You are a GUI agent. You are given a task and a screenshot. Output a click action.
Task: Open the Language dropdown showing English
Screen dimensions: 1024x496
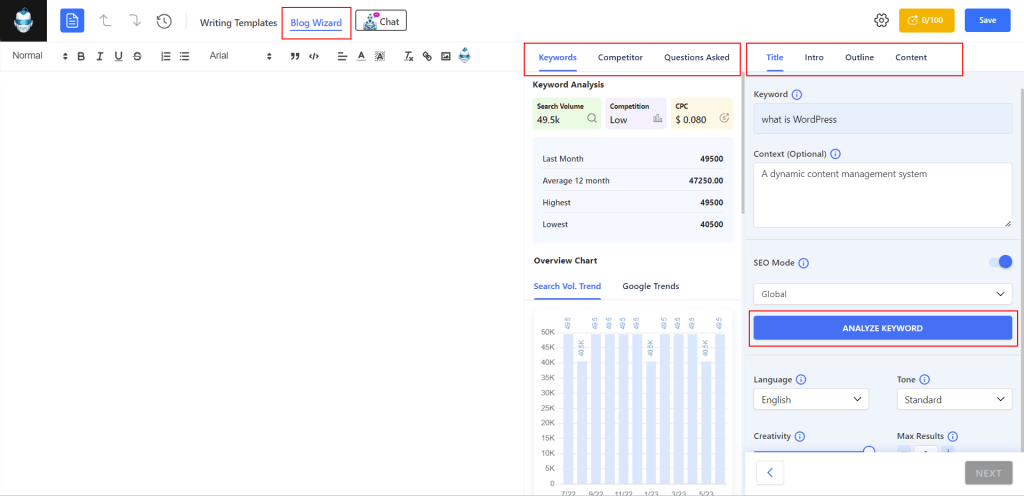811,399
